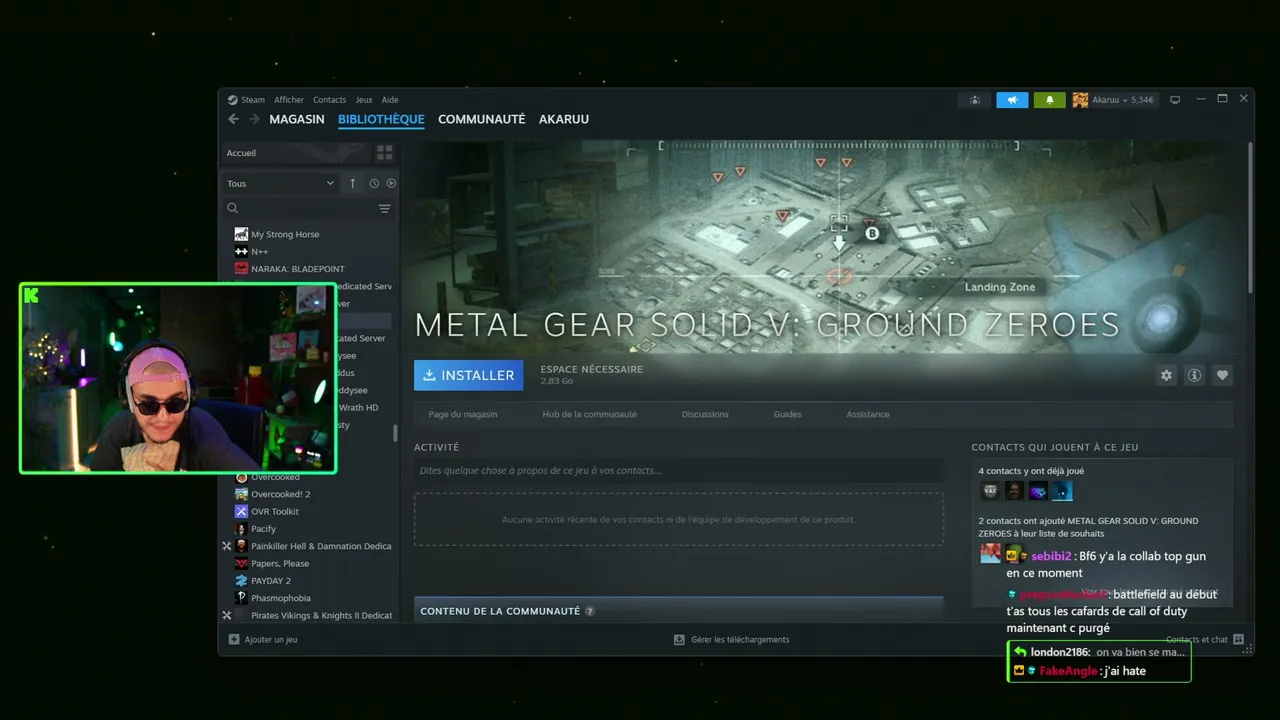
Task: Open the Assistance link
Action: (x=868, y=414)
